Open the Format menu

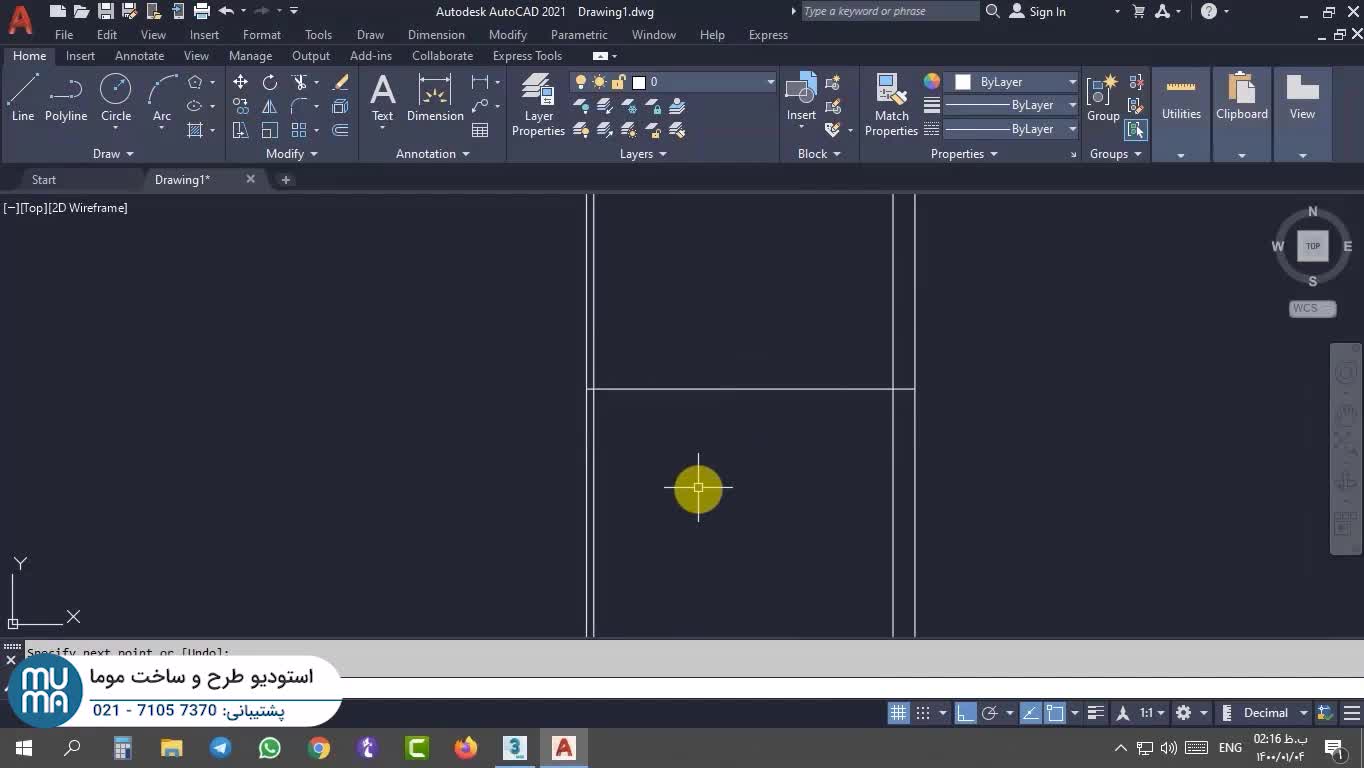tap(261, 35)
